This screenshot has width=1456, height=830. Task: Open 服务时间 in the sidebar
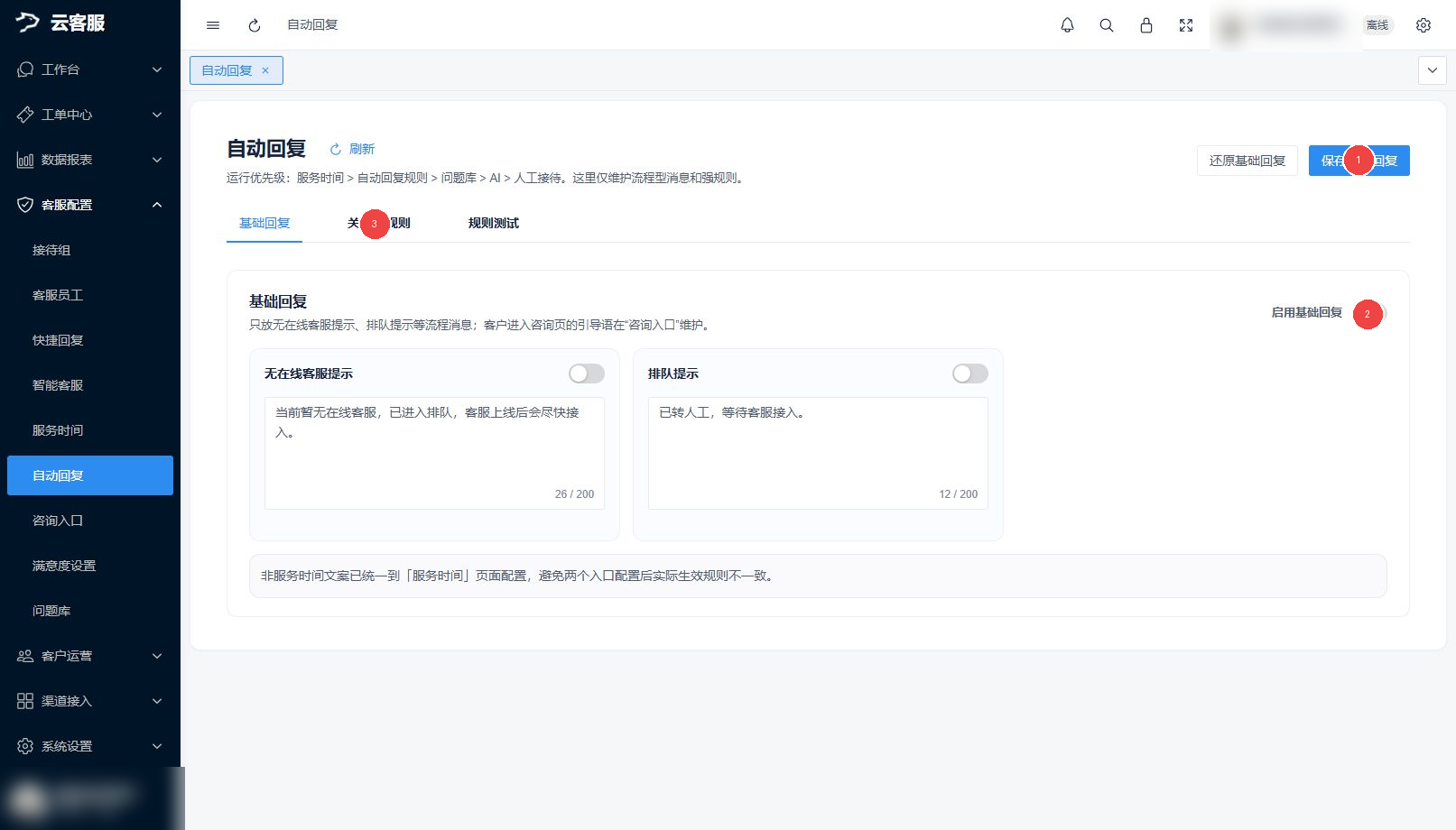(x=90, y=430)
